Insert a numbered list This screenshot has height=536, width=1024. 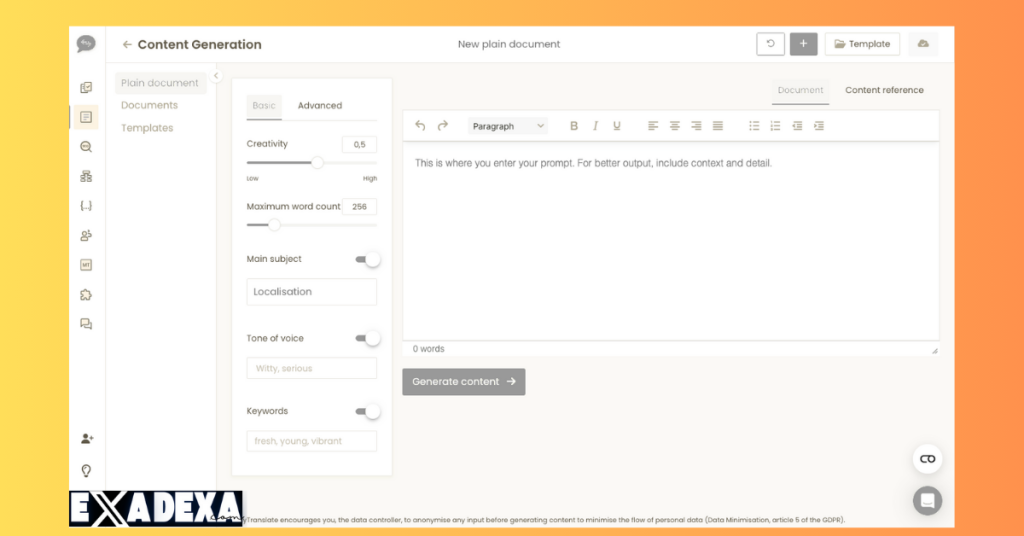(775, 126)
